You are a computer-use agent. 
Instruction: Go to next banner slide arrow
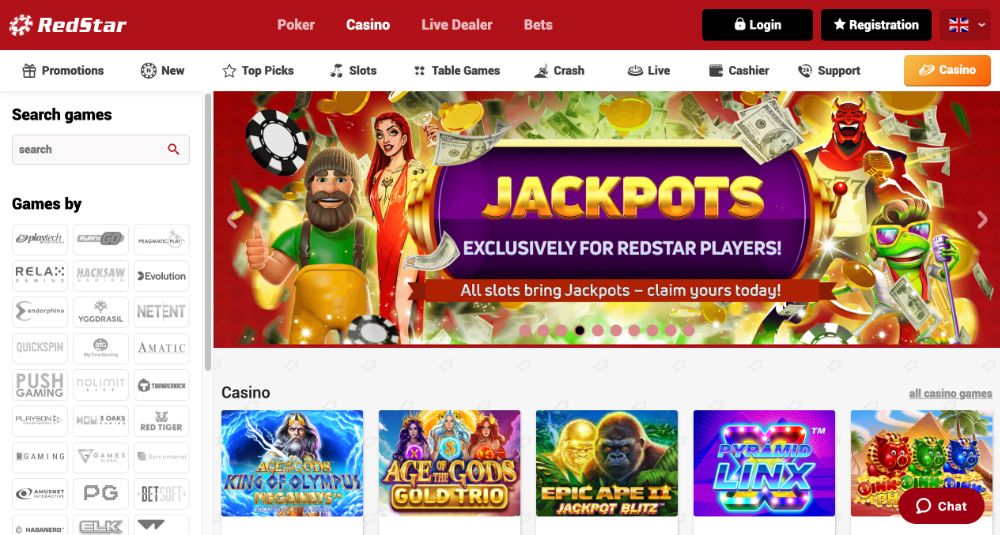(x=982, y=219)
